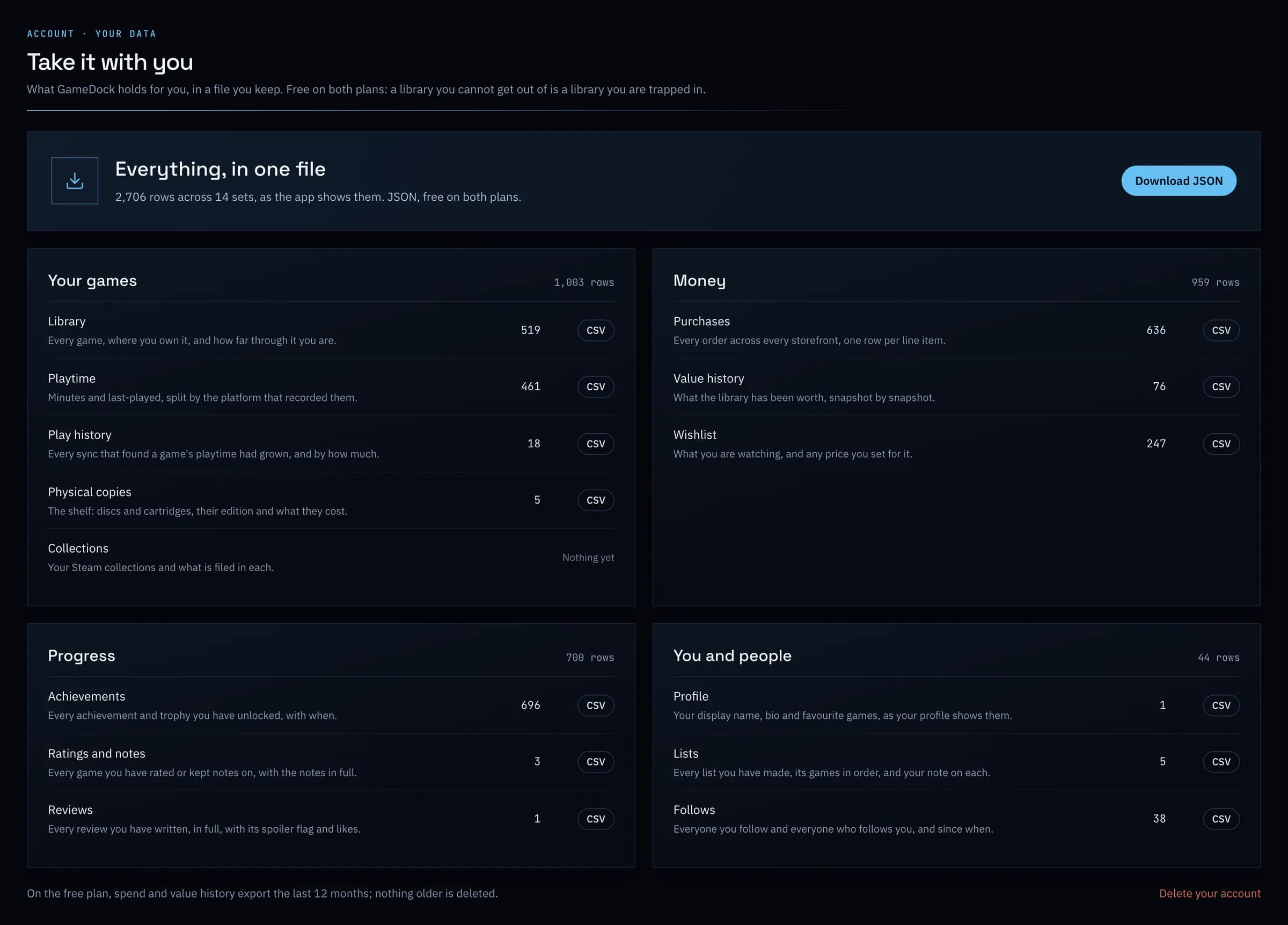The height and width of the screenshot is (925, 1288).
Task: Open the Delete your account link
Action: point(1210,893)
